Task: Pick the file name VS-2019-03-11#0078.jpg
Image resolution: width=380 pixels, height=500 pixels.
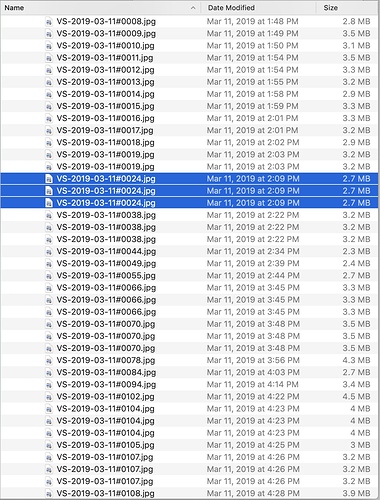Action: (x=106, y=360)
